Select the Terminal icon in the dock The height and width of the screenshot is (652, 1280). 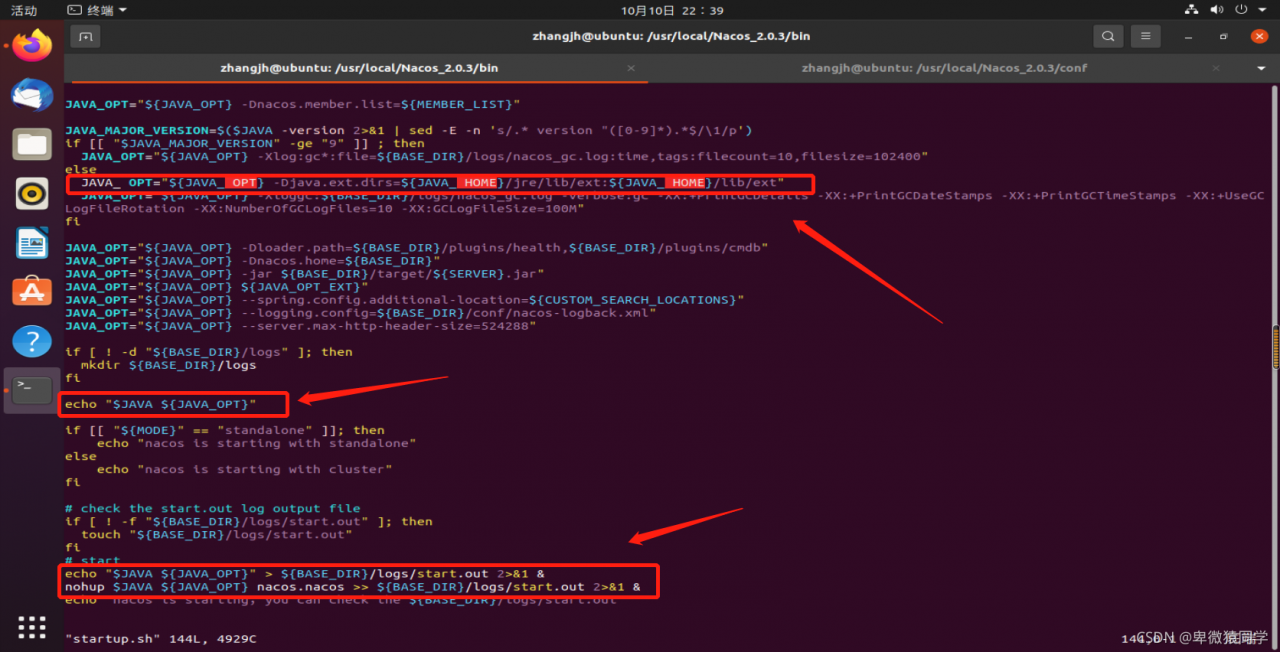click(32, 390)
